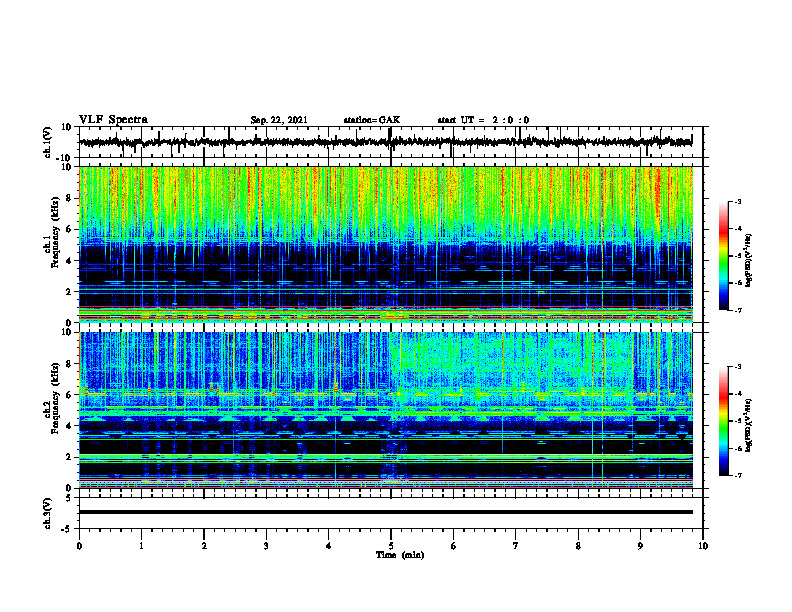Image resolution: width=792 pixels, height=612 pixels.
Task: Click the ch.1 voltage waveform trace
Action: [x=385, y=142]
